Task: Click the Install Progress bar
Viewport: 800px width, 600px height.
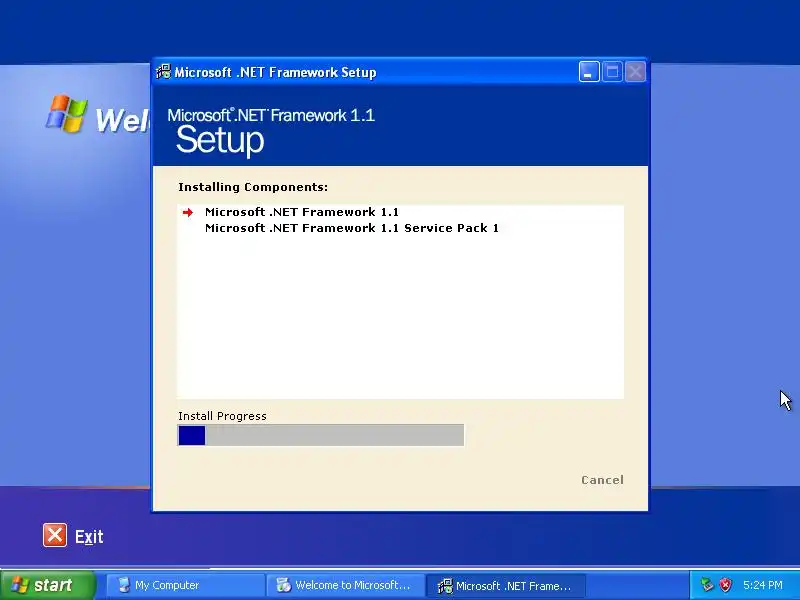Action: click(x=321, y=435)
